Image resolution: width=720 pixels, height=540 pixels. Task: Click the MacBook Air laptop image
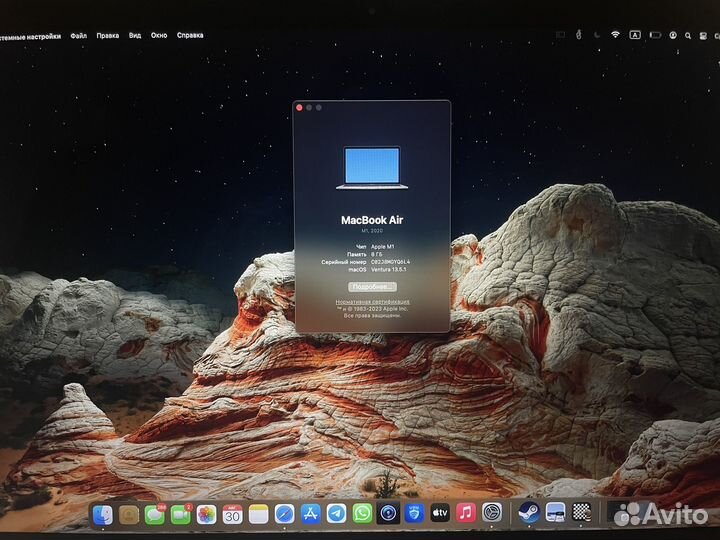(x=372, y=168)
